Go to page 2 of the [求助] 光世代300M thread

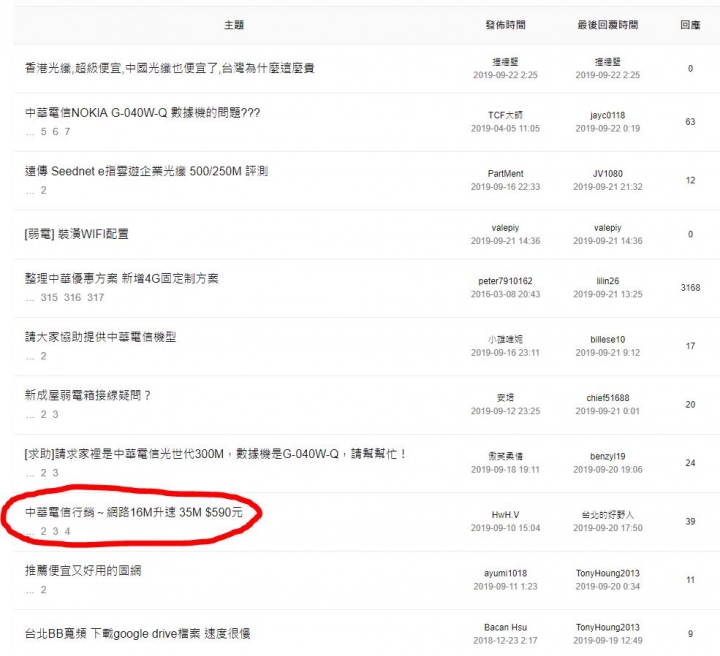tap(43, 473)
